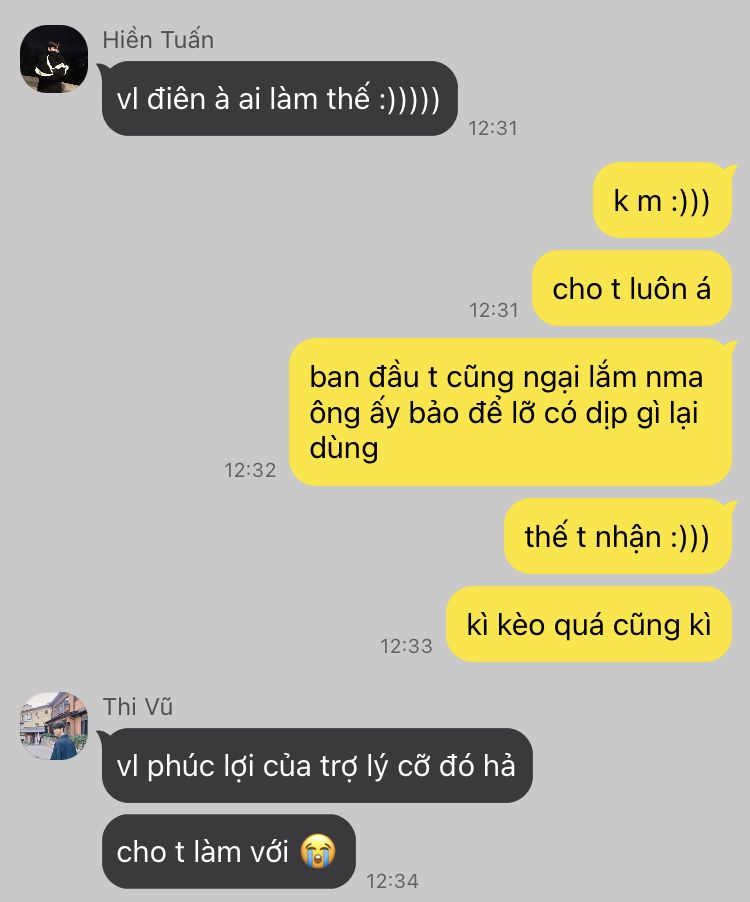Open Hiền Tuấn's profile avatar
This screenshot has width=750, height=902.
point(53,59)
